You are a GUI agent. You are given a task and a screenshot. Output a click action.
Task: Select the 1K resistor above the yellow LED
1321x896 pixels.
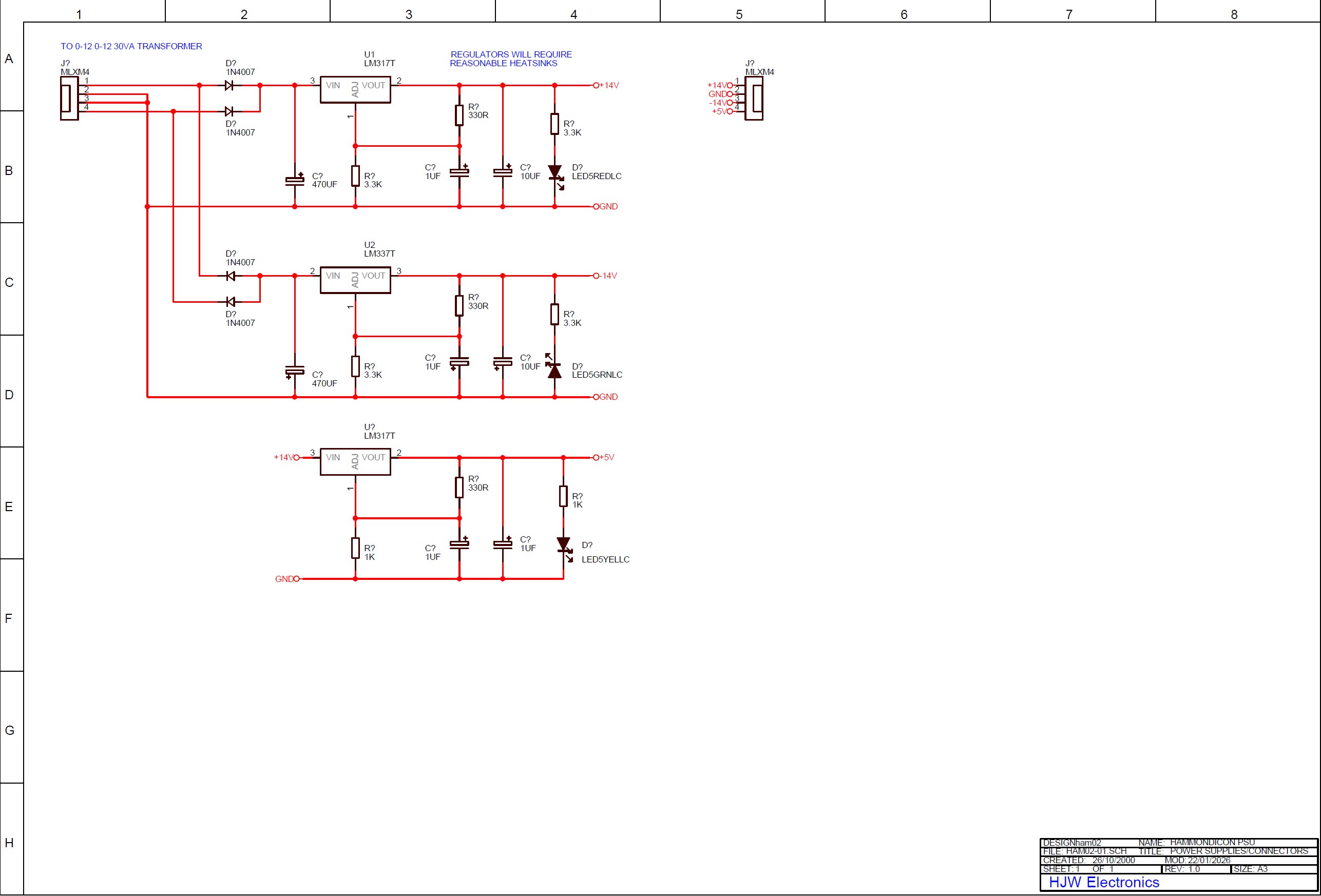(x=563, y=496)
